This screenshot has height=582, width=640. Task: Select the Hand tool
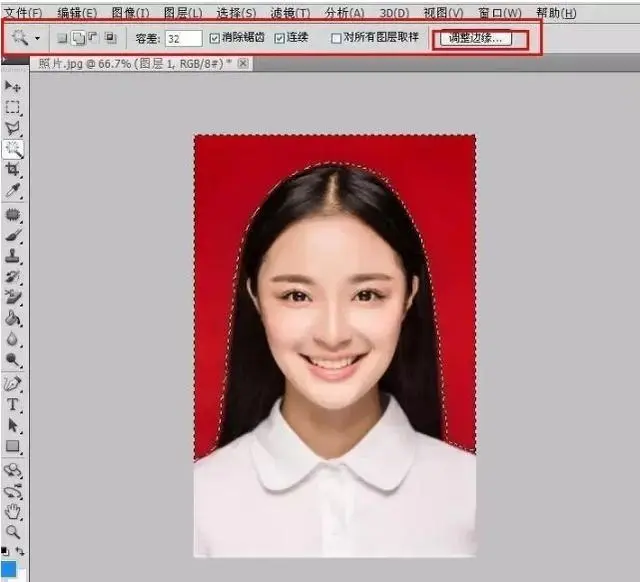[x=14, y=511]
